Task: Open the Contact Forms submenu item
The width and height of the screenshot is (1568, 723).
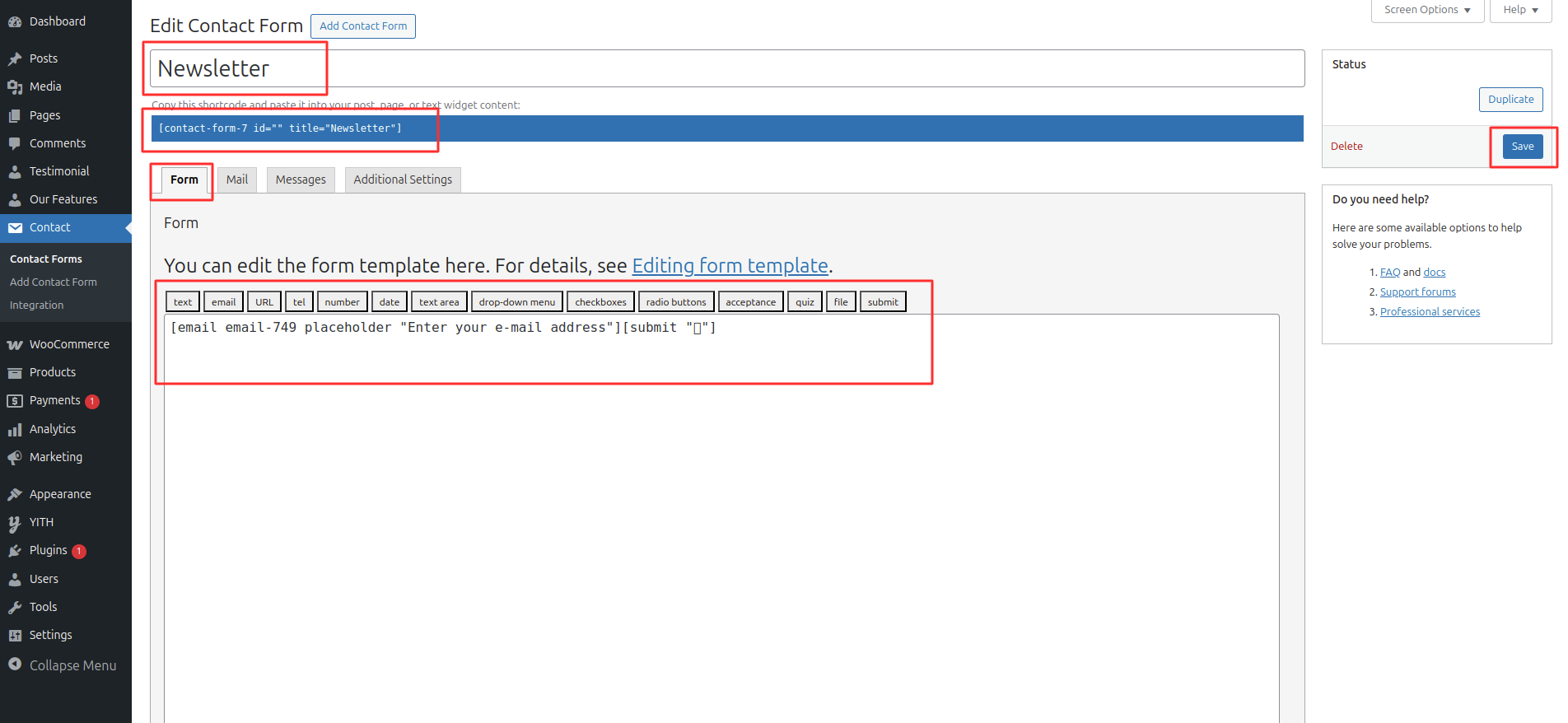Action: tap(46, 259)
